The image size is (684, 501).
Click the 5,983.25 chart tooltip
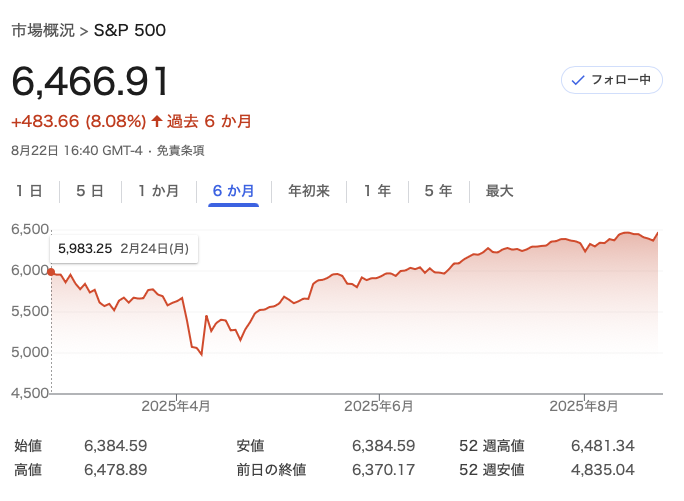[124, 248]
